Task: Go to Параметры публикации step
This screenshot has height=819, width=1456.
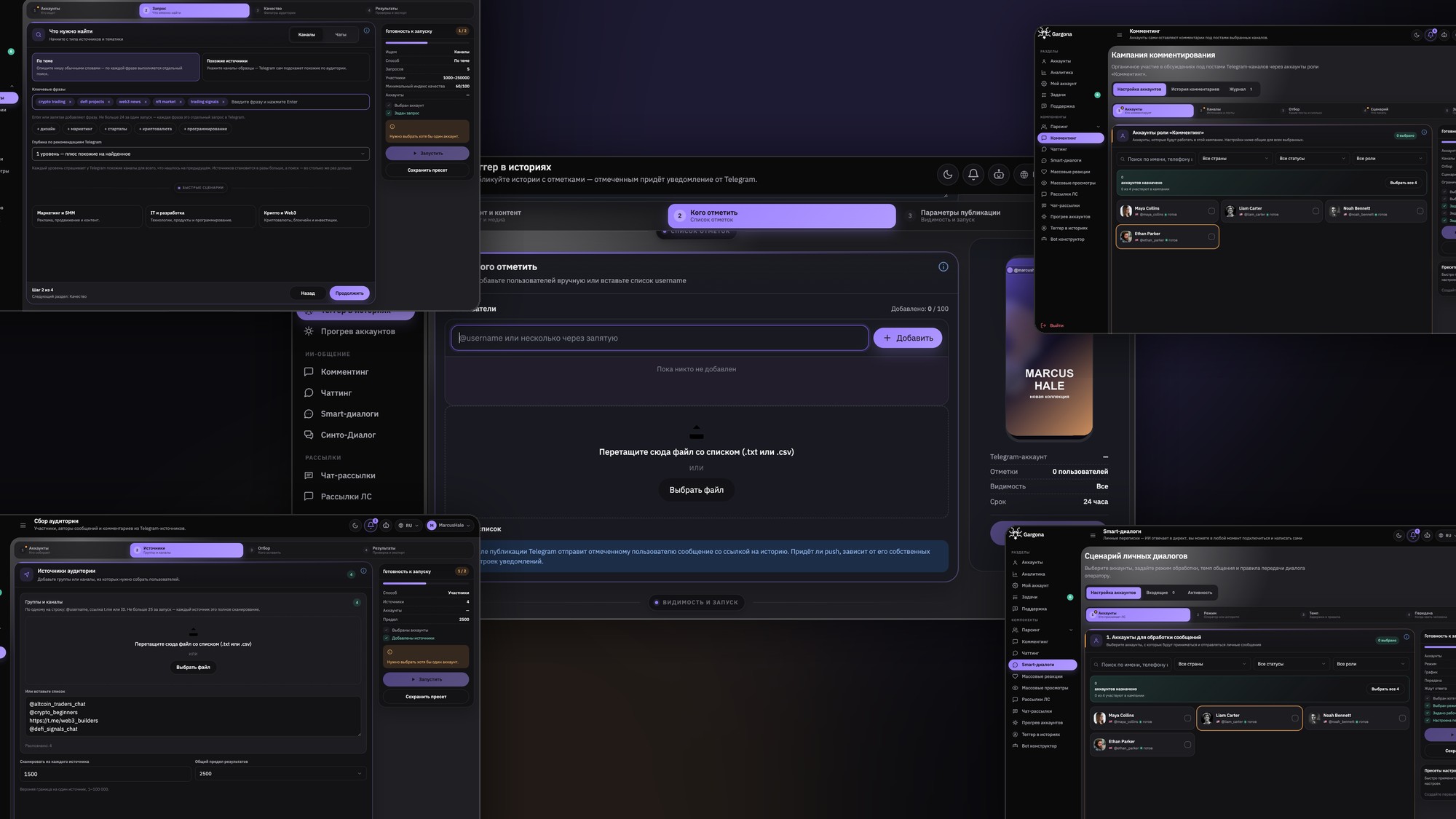Action: 960,215
